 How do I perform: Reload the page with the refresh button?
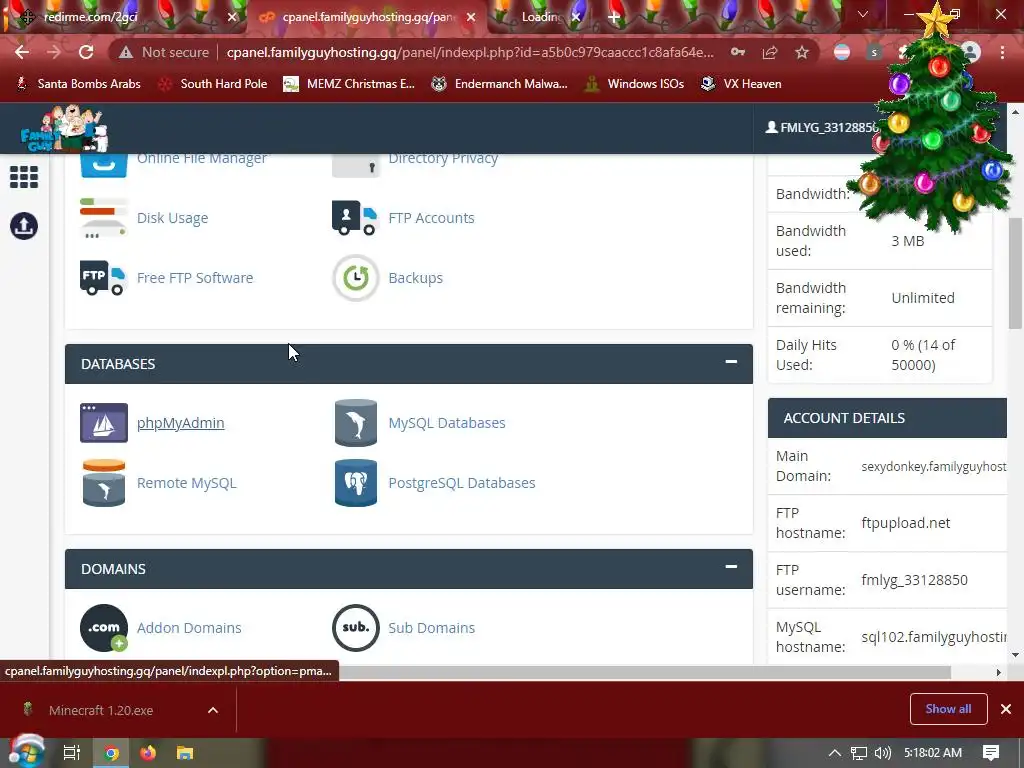[86, 52]
